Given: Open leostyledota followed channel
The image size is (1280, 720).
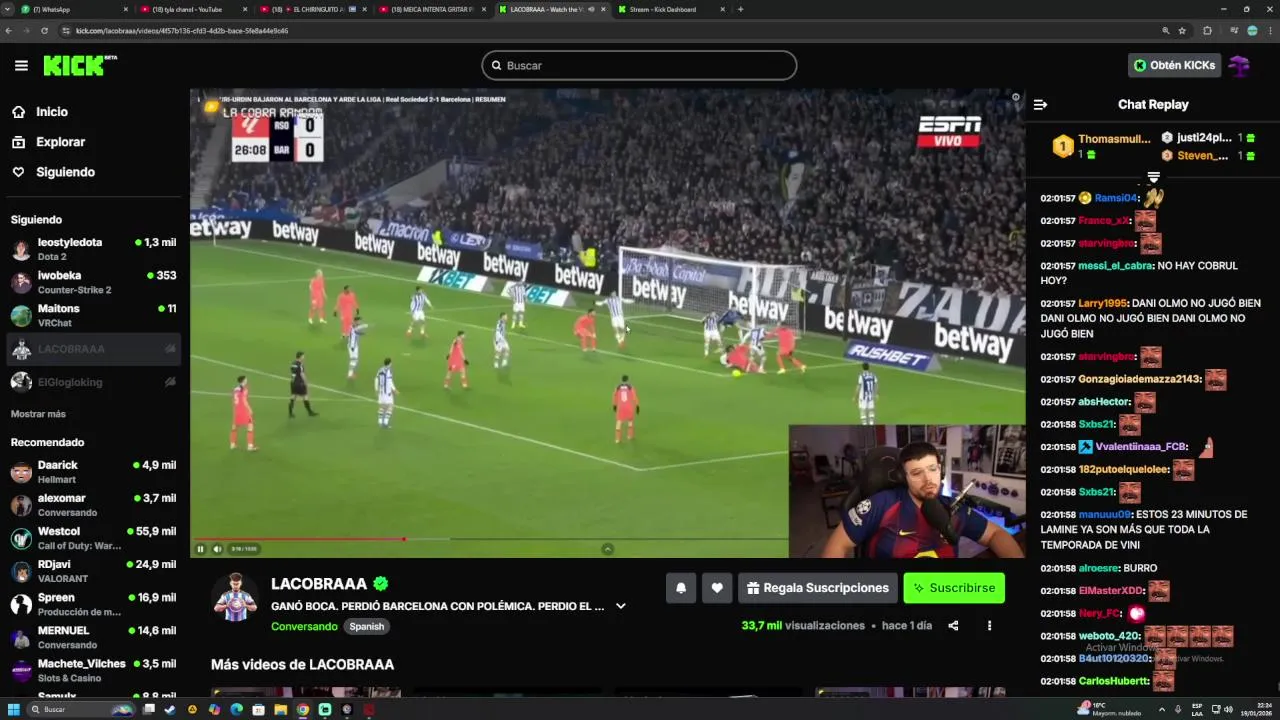Looking at the screenshot, I should (x=93, y=249).
